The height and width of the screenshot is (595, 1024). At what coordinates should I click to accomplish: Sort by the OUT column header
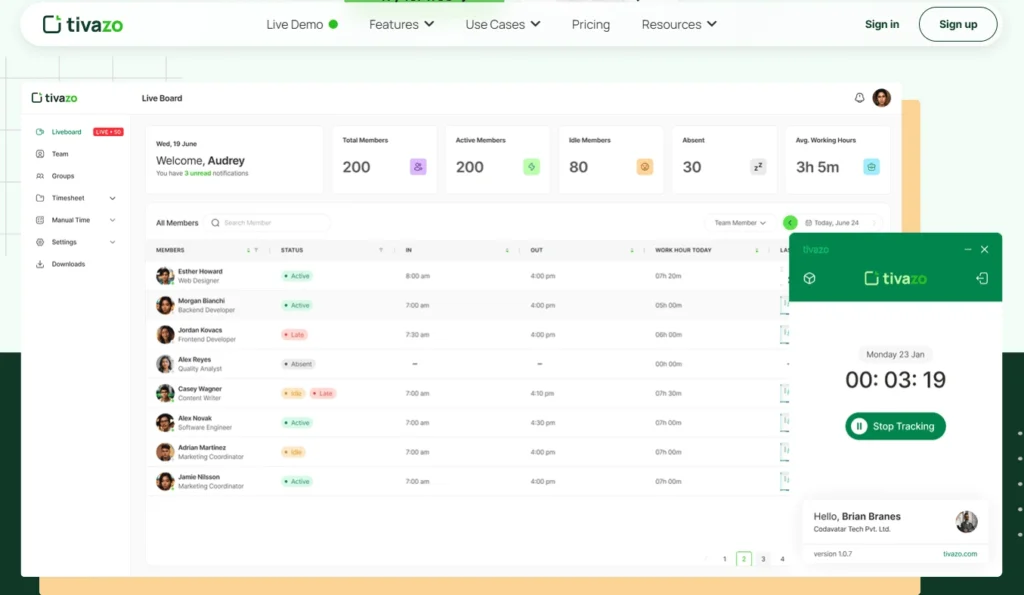pos(632,251)
